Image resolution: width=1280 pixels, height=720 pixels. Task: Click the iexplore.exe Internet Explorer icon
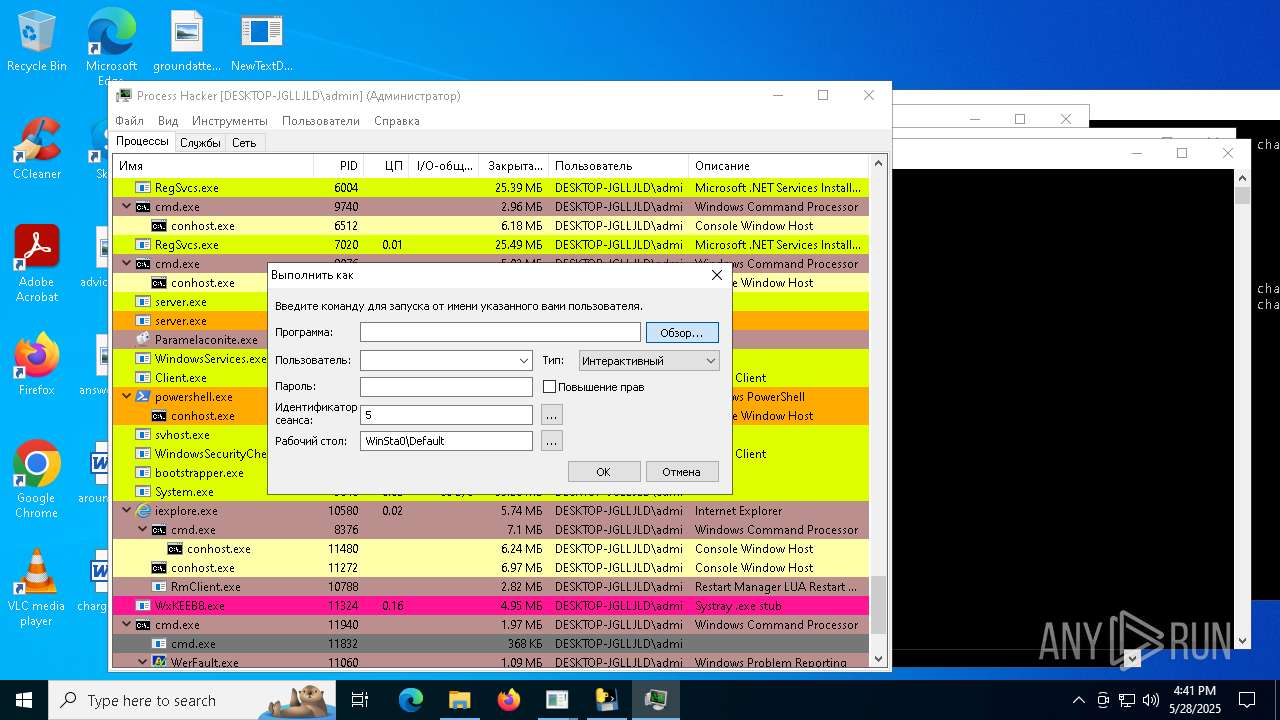143,511
